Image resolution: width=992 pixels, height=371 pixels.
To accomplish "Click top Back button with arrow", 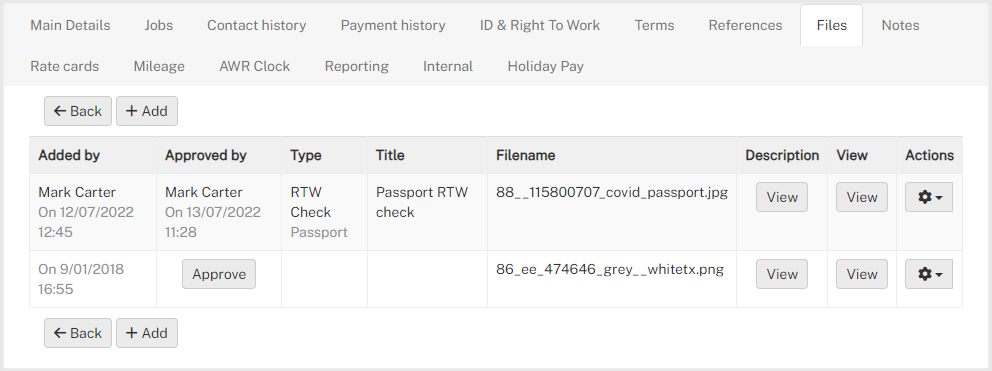I will pos(78,111).
